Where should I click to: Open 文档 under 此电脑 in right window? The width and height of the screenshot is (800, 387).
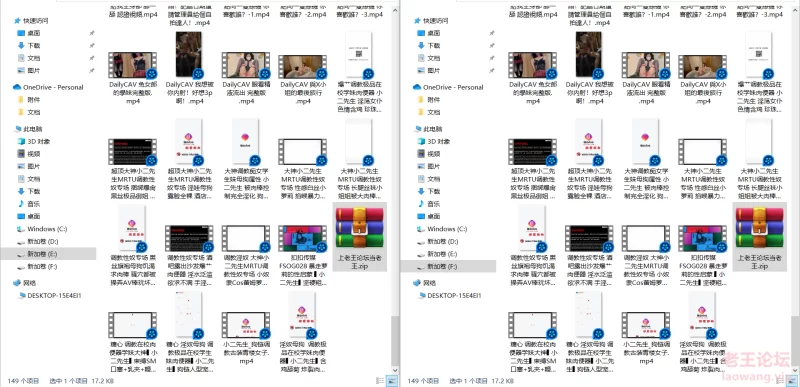pos(429,179)
